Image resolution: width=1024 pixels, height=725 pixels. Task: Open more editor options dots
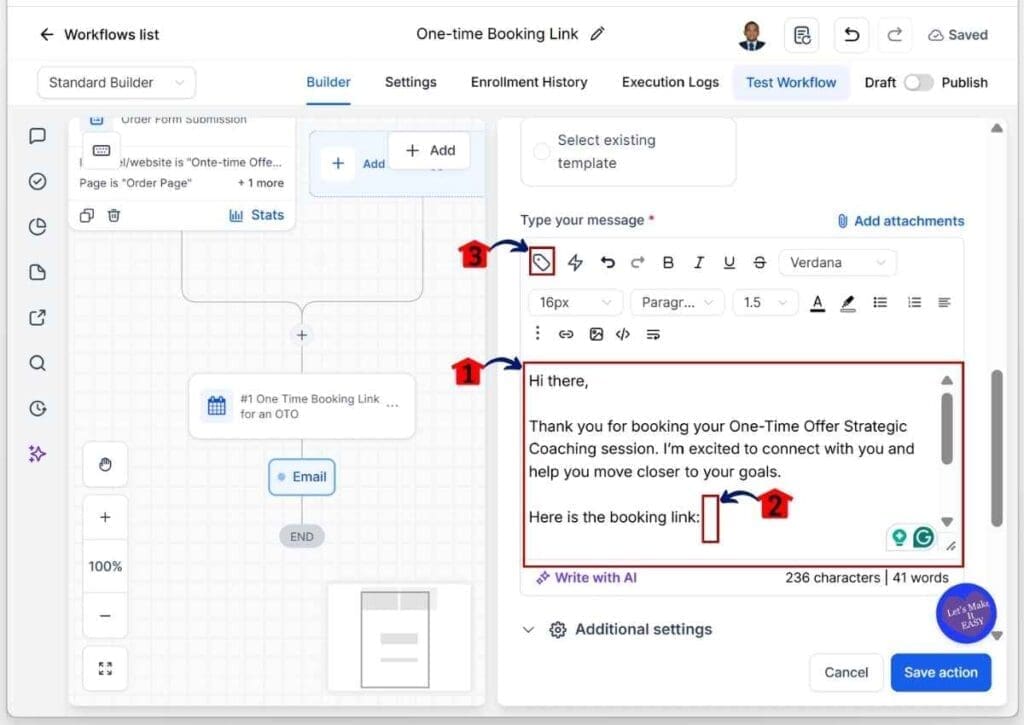pos(537,333)
